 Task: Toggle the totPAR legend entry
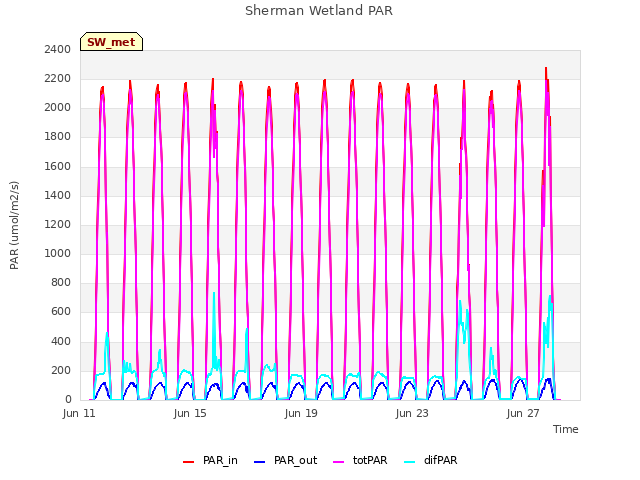[360, 460]
